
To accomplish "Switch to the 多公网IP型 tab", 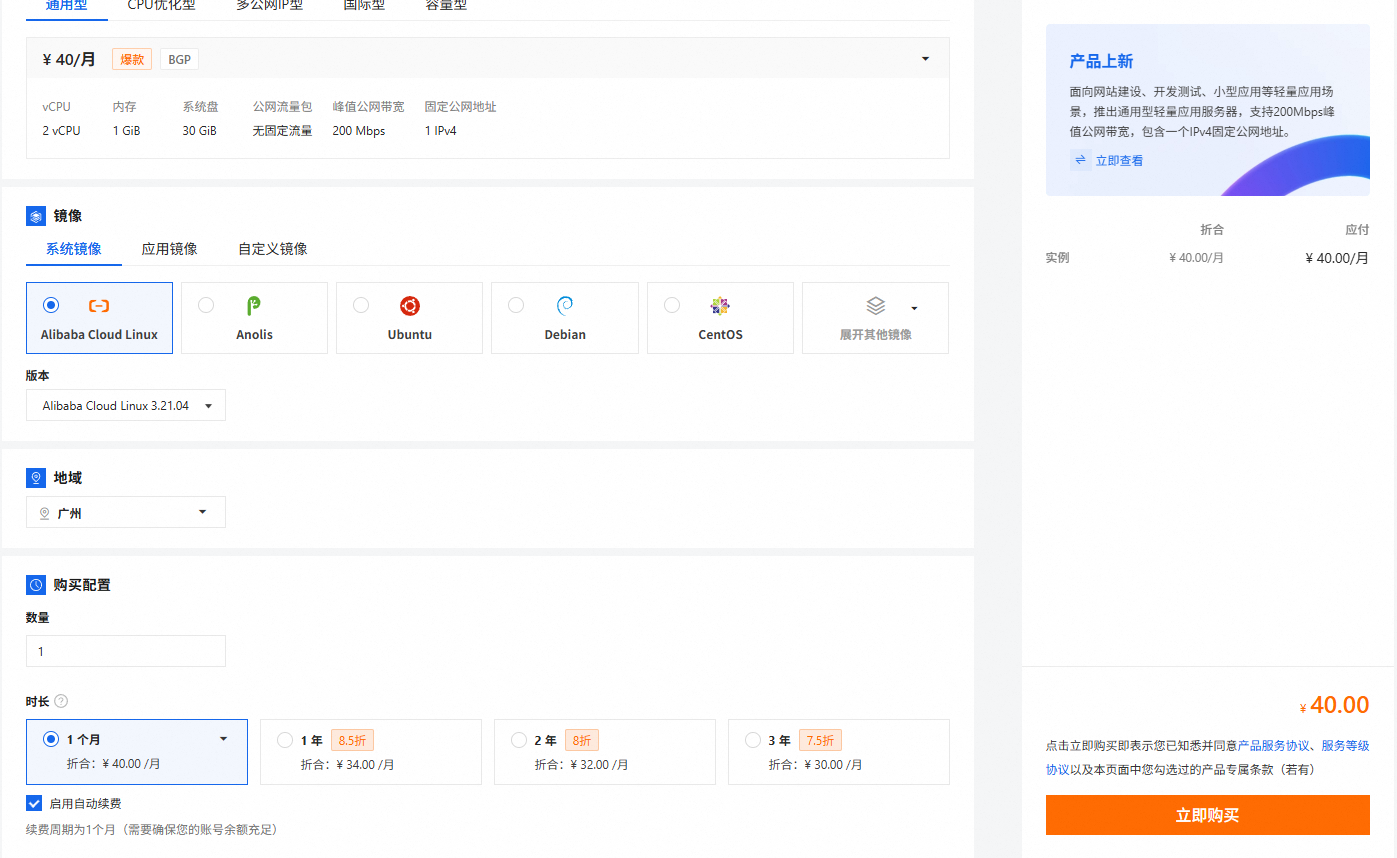I will click(270, 5).
